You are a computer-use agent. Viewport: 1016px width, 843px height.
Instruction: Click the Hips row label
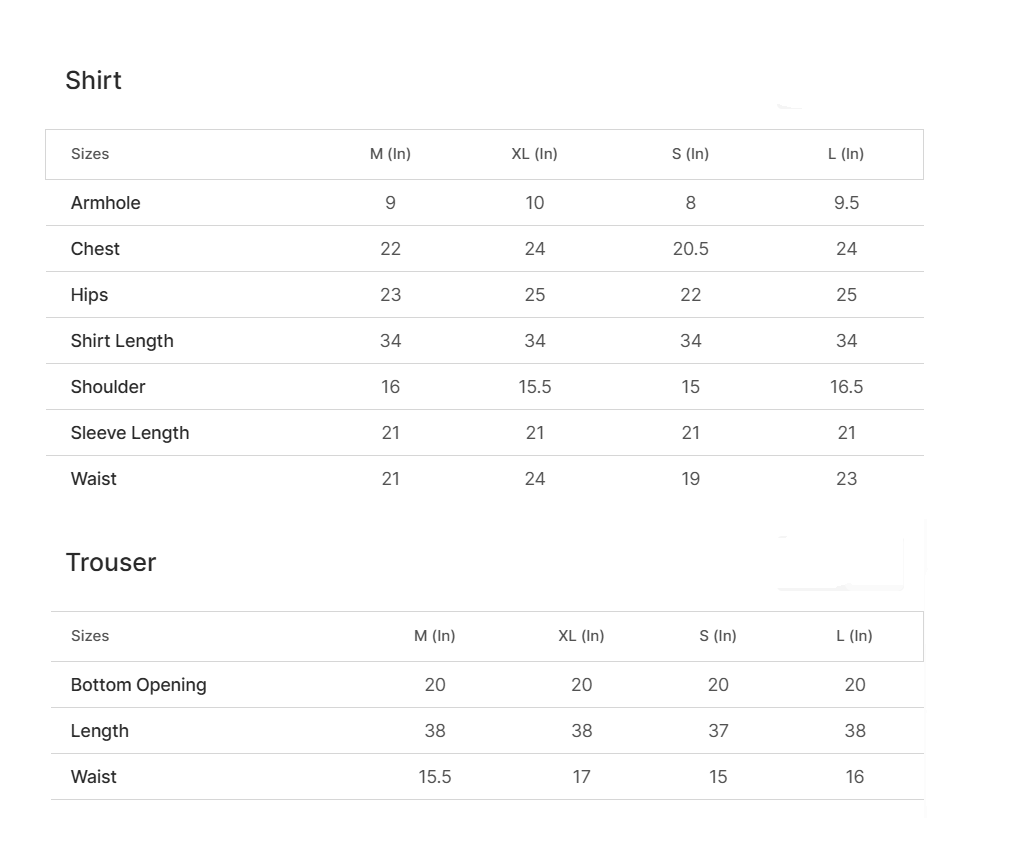coord(89,295)
